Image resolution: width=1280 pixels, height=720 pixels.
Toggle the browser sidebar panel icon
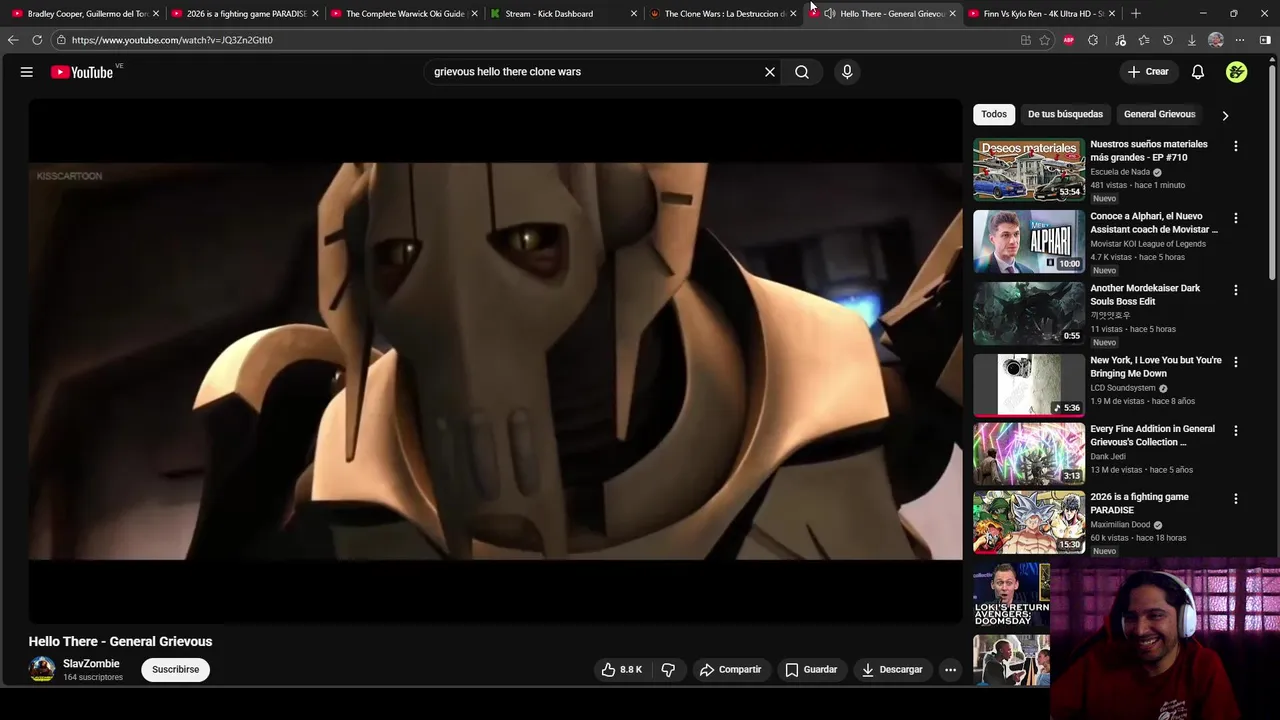(x=1265, y=40)
